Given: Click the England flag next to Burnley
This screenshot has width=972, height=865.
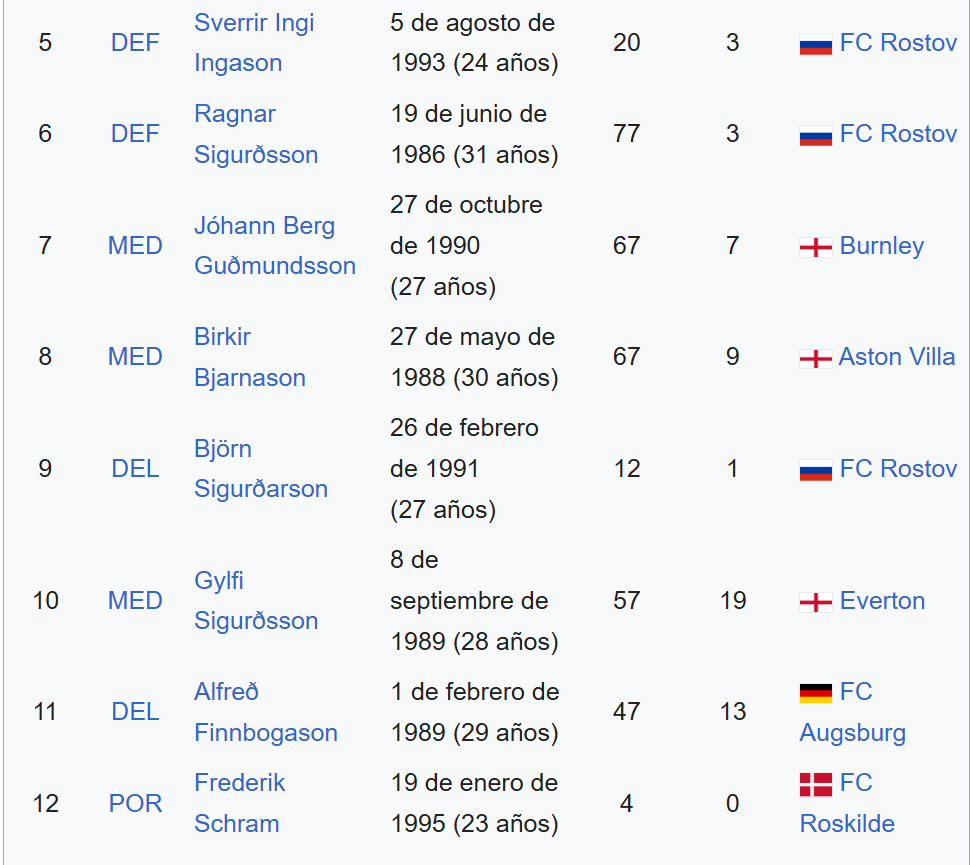Looking at the screenshot, I should click(x=815, y=247).
